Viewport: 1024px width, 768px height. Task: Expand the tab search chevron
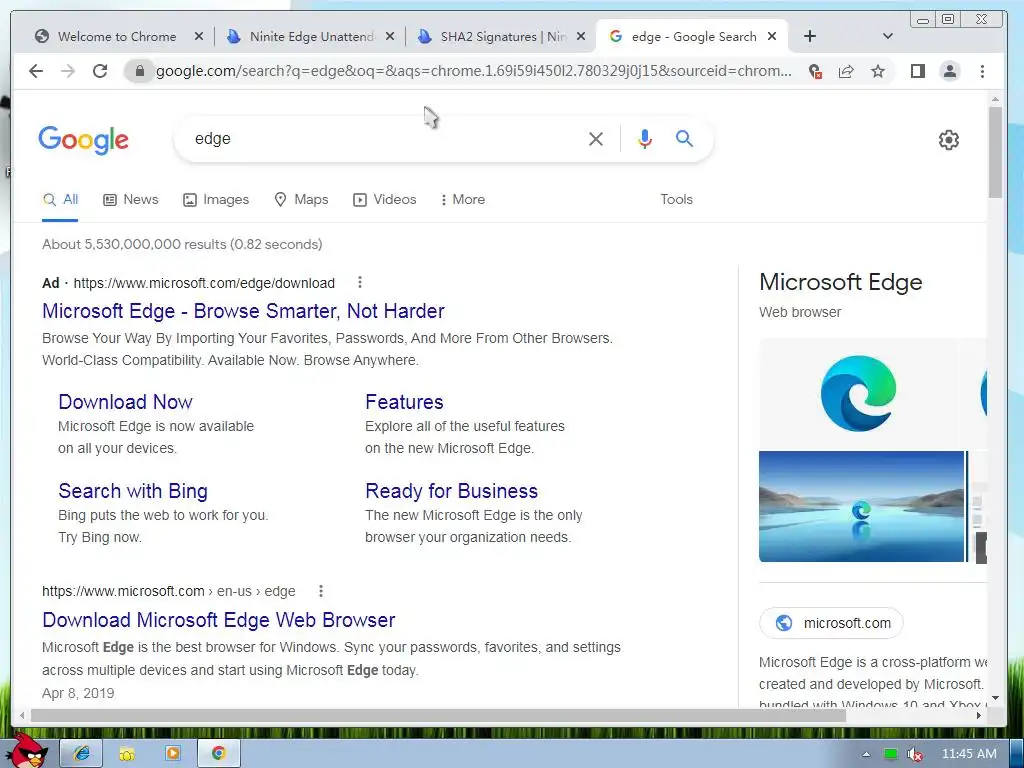[x=888, y=37]
